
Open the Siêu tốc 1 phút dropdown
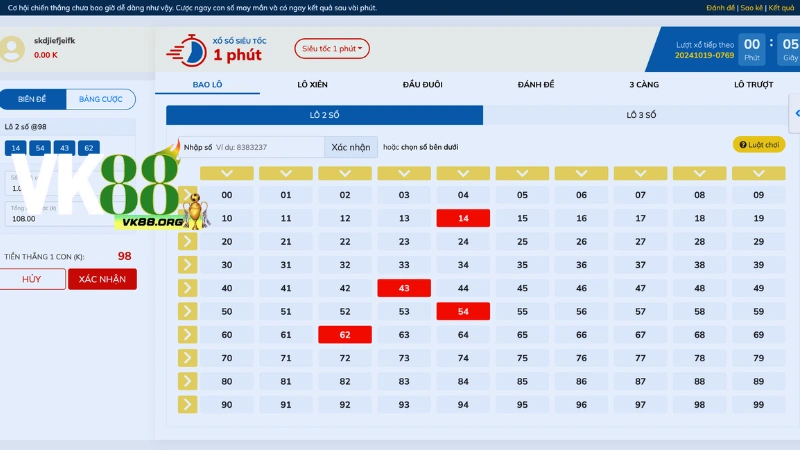click(332, 48)
